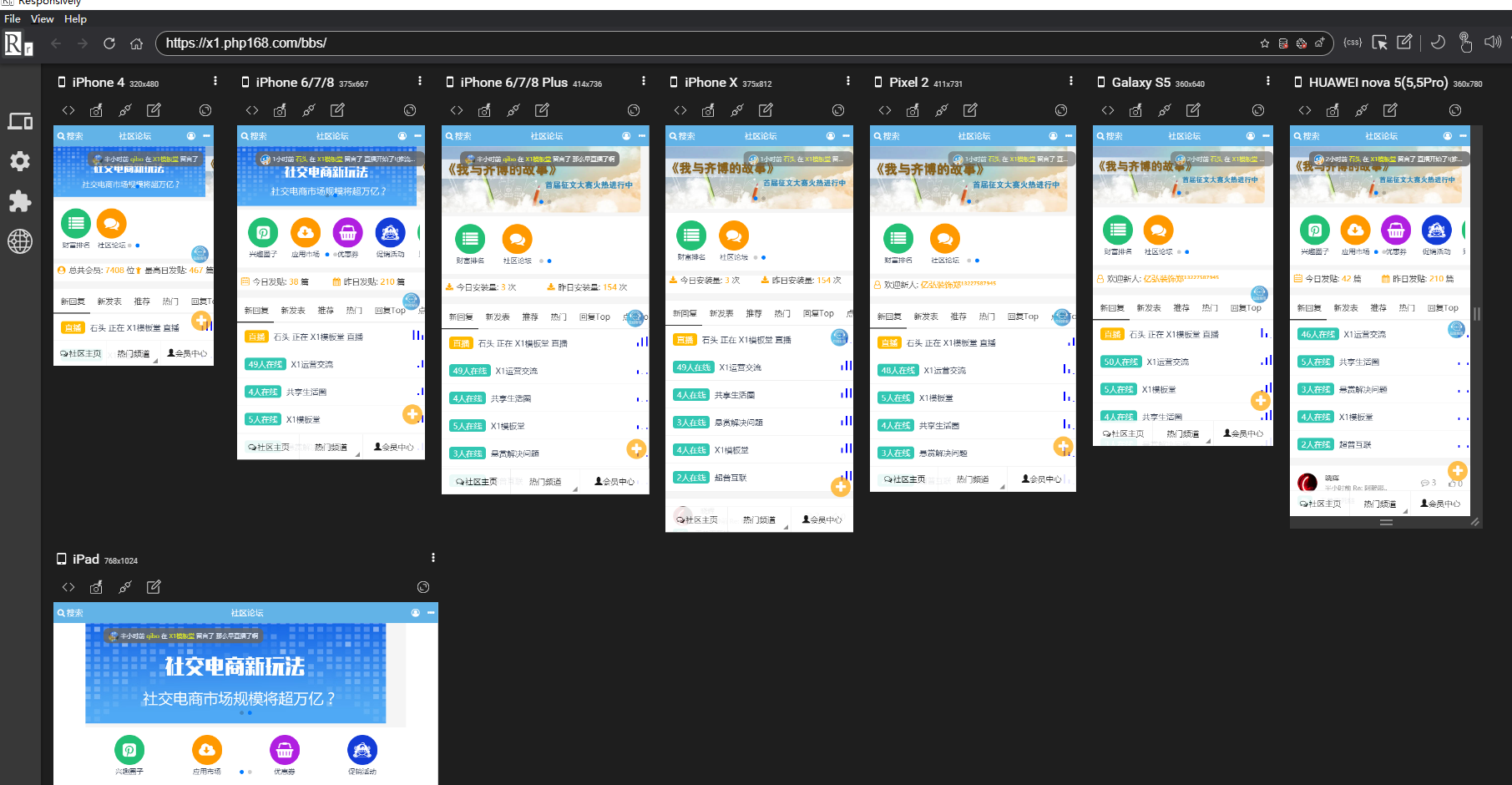Click the URL address bar
Viewport: 1512px width, 785px height.
click(x=668, y=43)
